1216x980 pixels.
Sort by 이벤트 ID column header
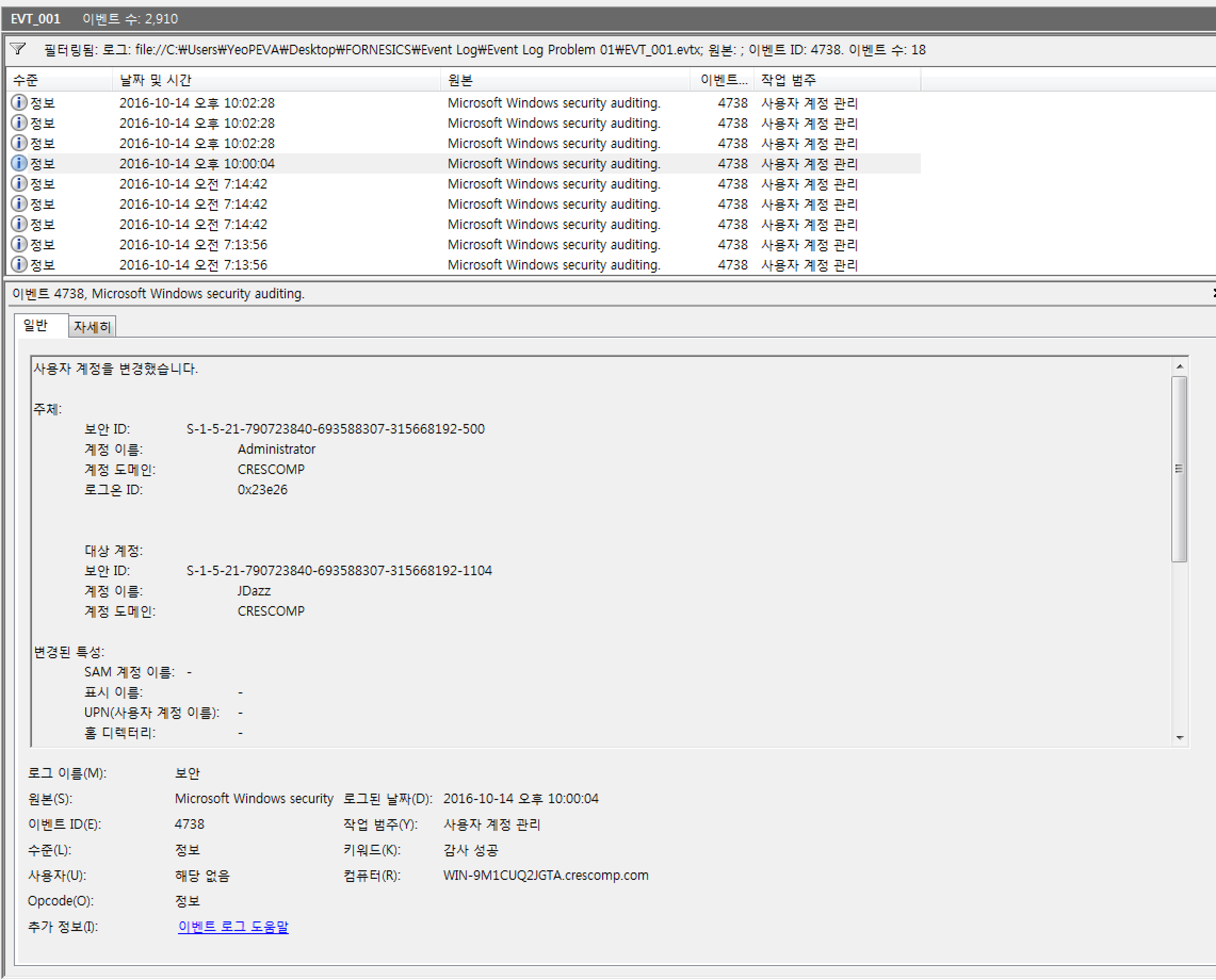(x=723, y=80)
